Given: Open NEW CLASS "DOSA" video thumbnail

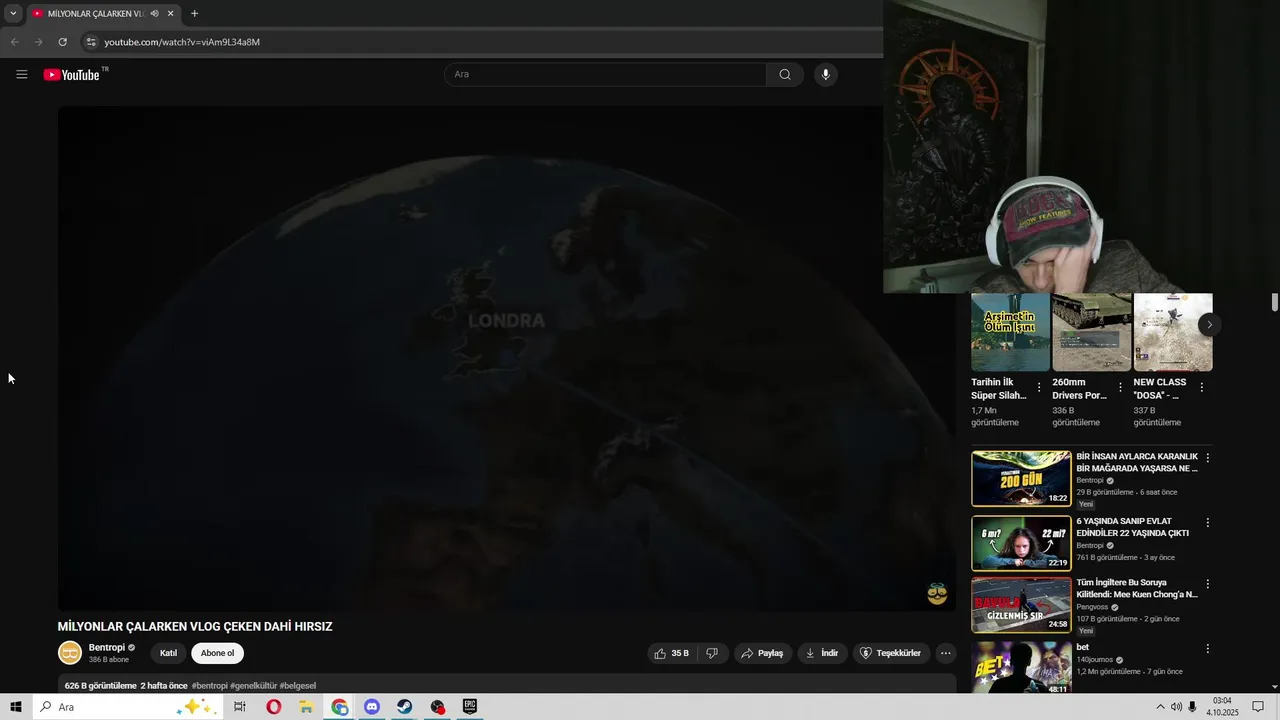Looking at the screenshot, I should [1172, 332].
